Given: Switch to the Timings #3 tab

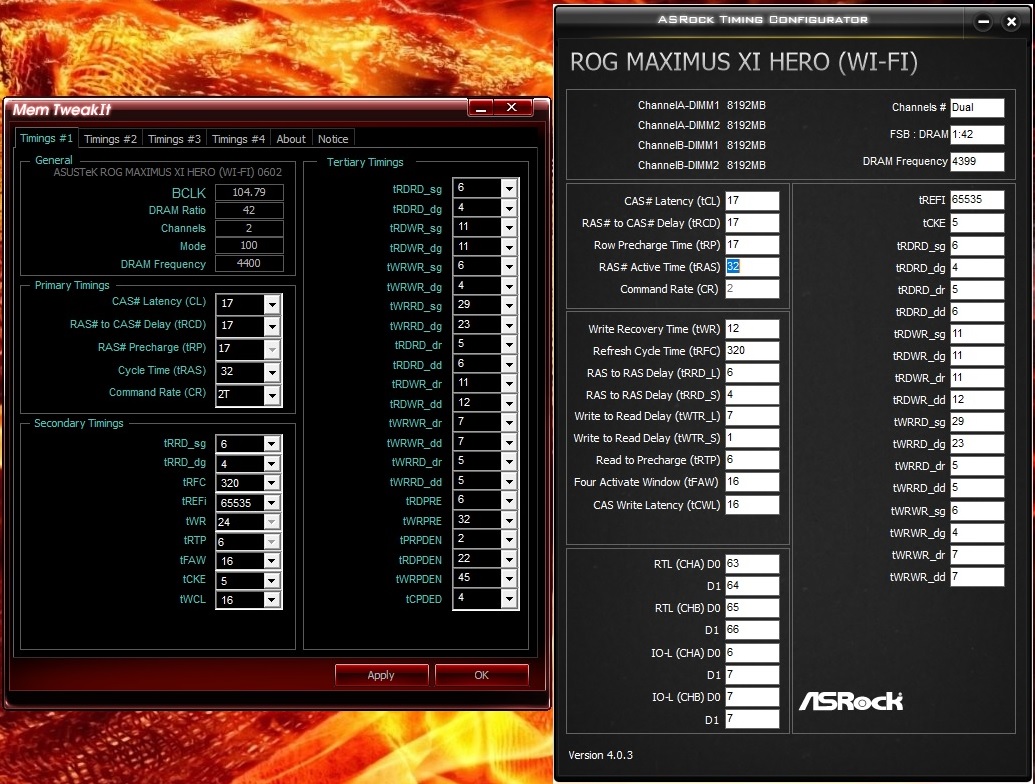Looking at the screenshot, I should [174, 139].
